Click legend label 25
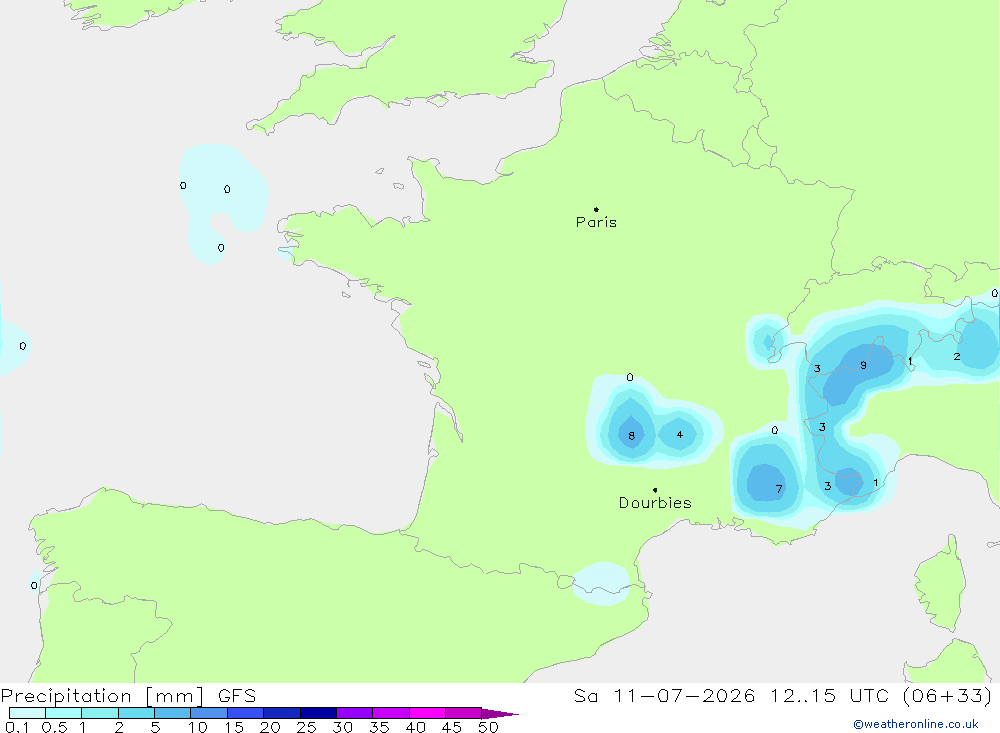This screenshot has height=733, width=1000. [x=306, y=727]
